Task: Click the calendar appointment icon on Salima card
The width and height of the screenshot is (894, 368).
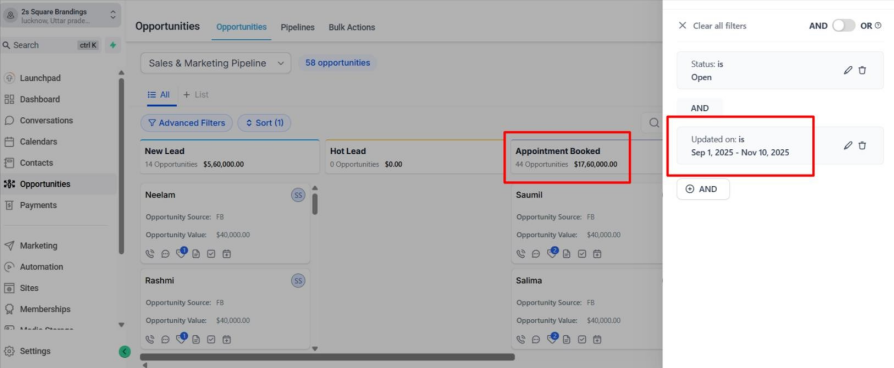Action: [x=597, y=339]
